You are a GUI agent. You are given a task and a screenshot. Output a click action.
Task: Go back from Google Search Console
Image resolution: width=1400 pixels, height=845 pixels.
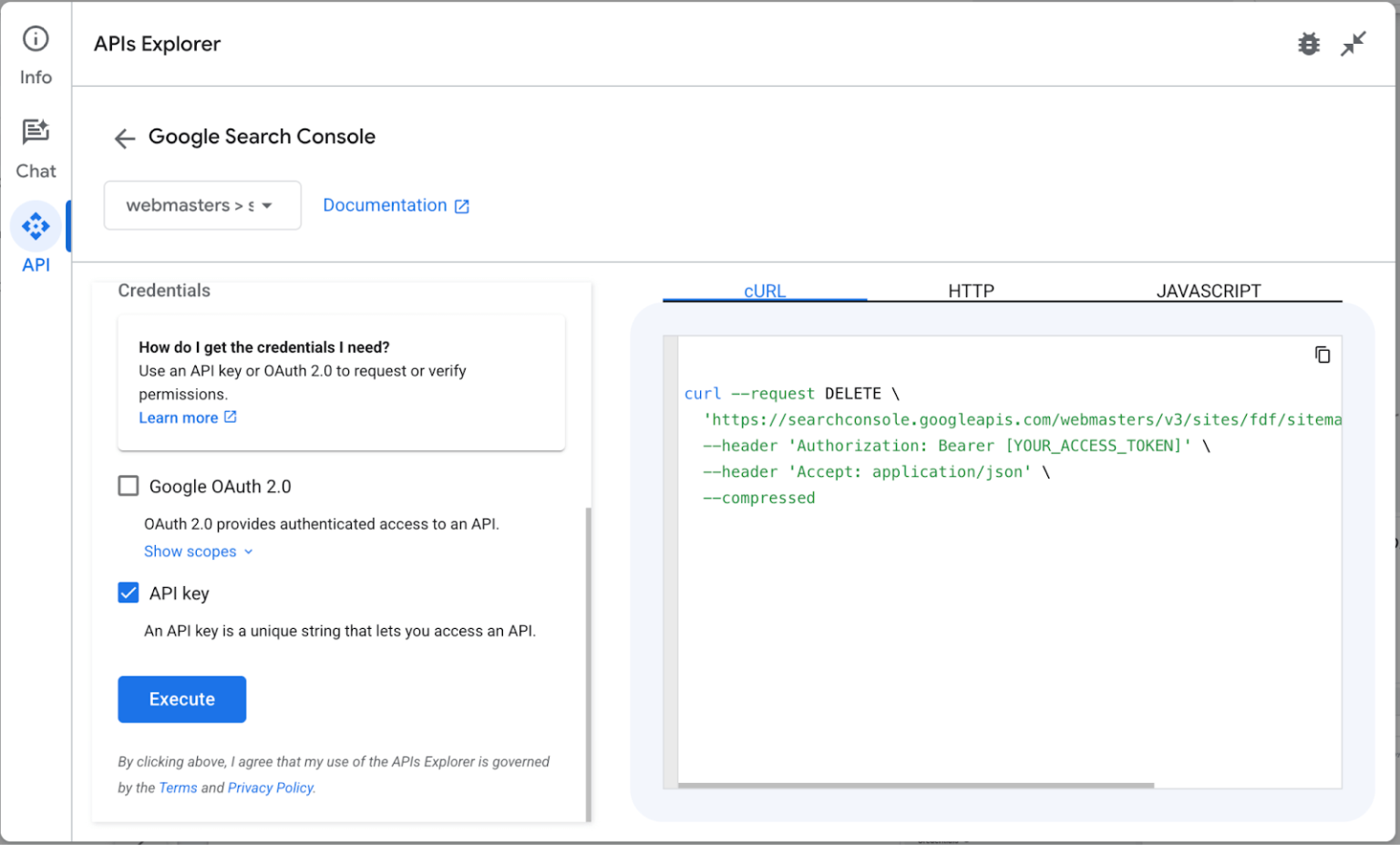[124, 138]
